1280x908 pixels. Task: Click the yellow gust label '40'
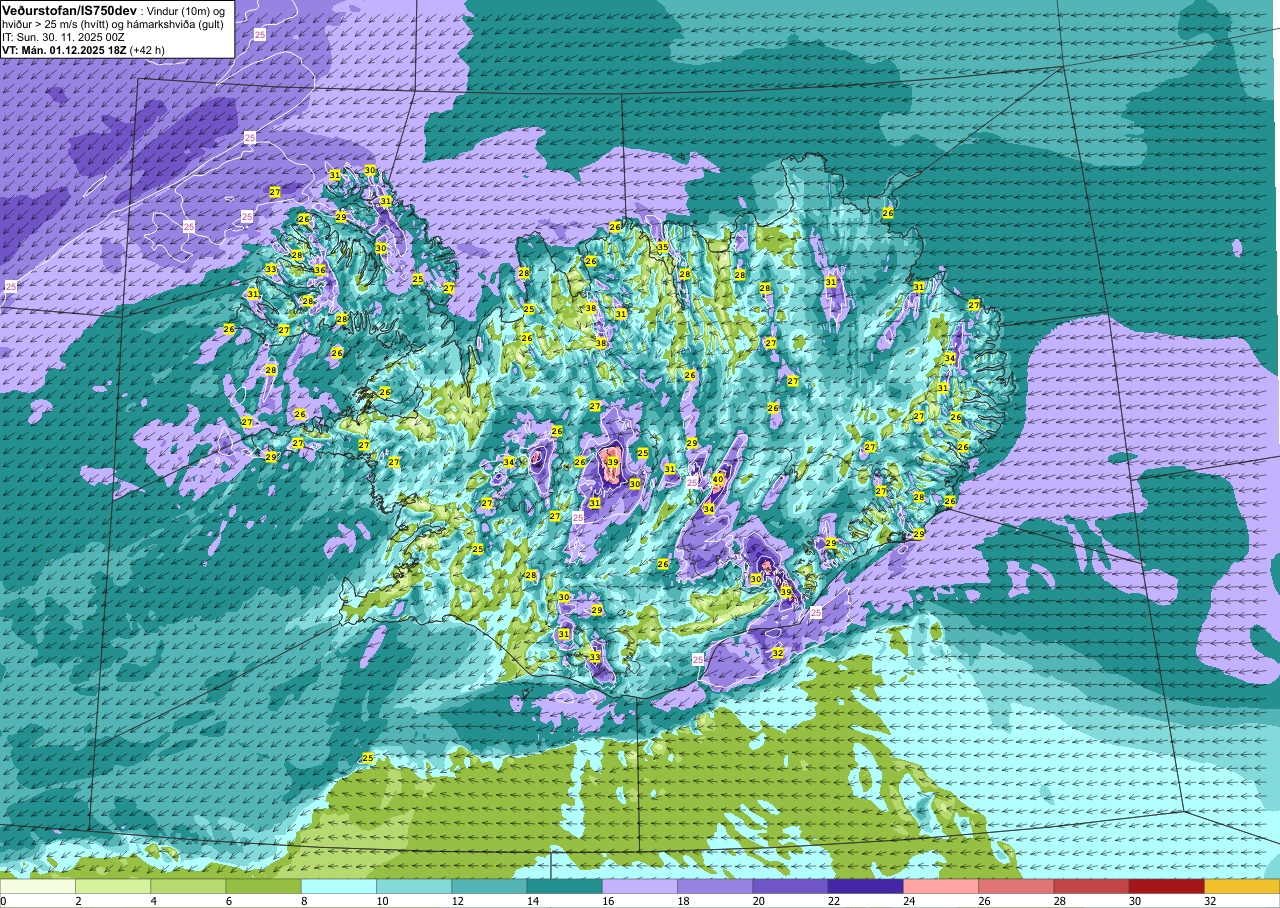(718, 480)
